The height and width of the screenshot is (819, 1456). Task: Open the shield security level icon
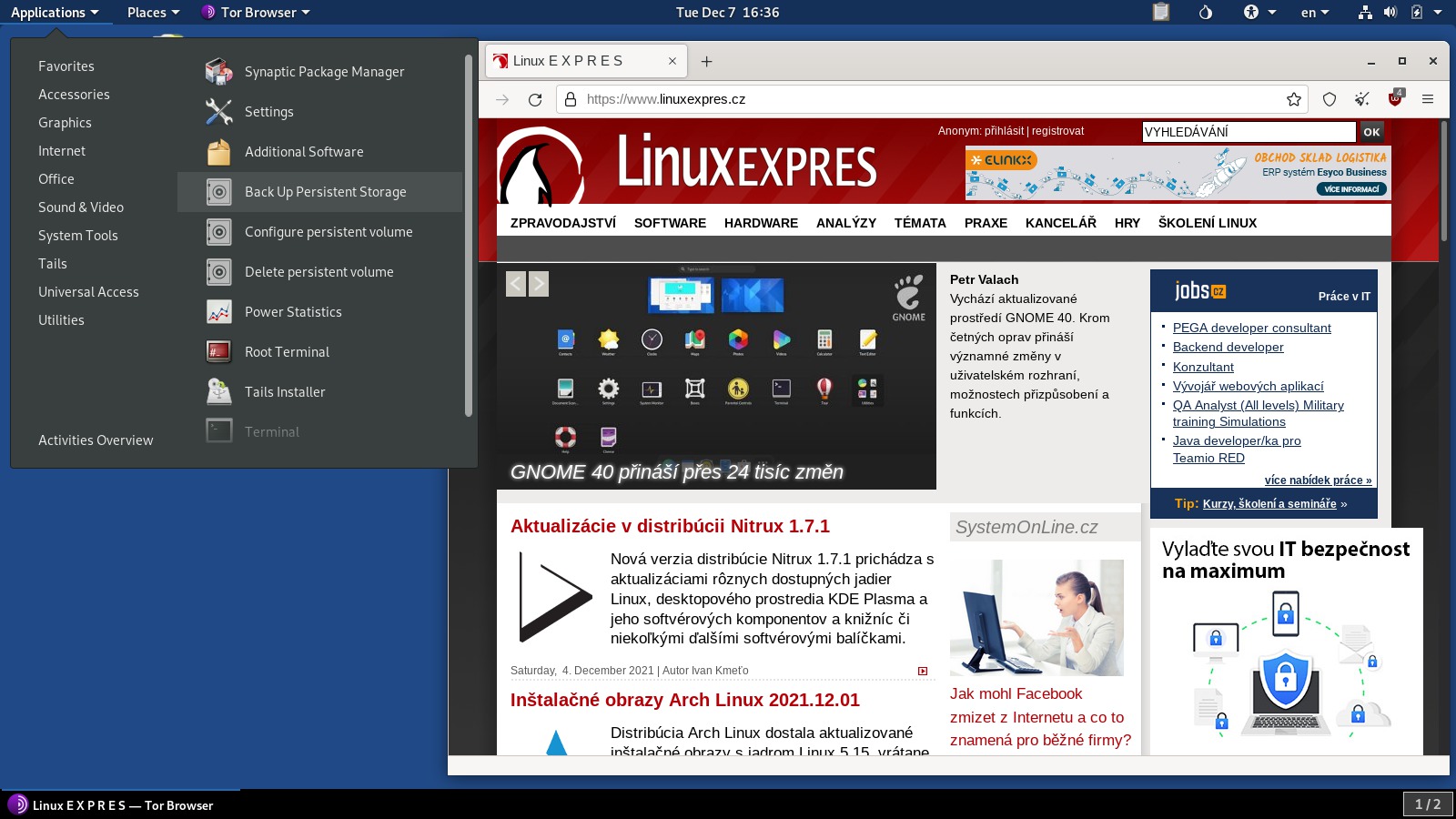pos(1330,99)
